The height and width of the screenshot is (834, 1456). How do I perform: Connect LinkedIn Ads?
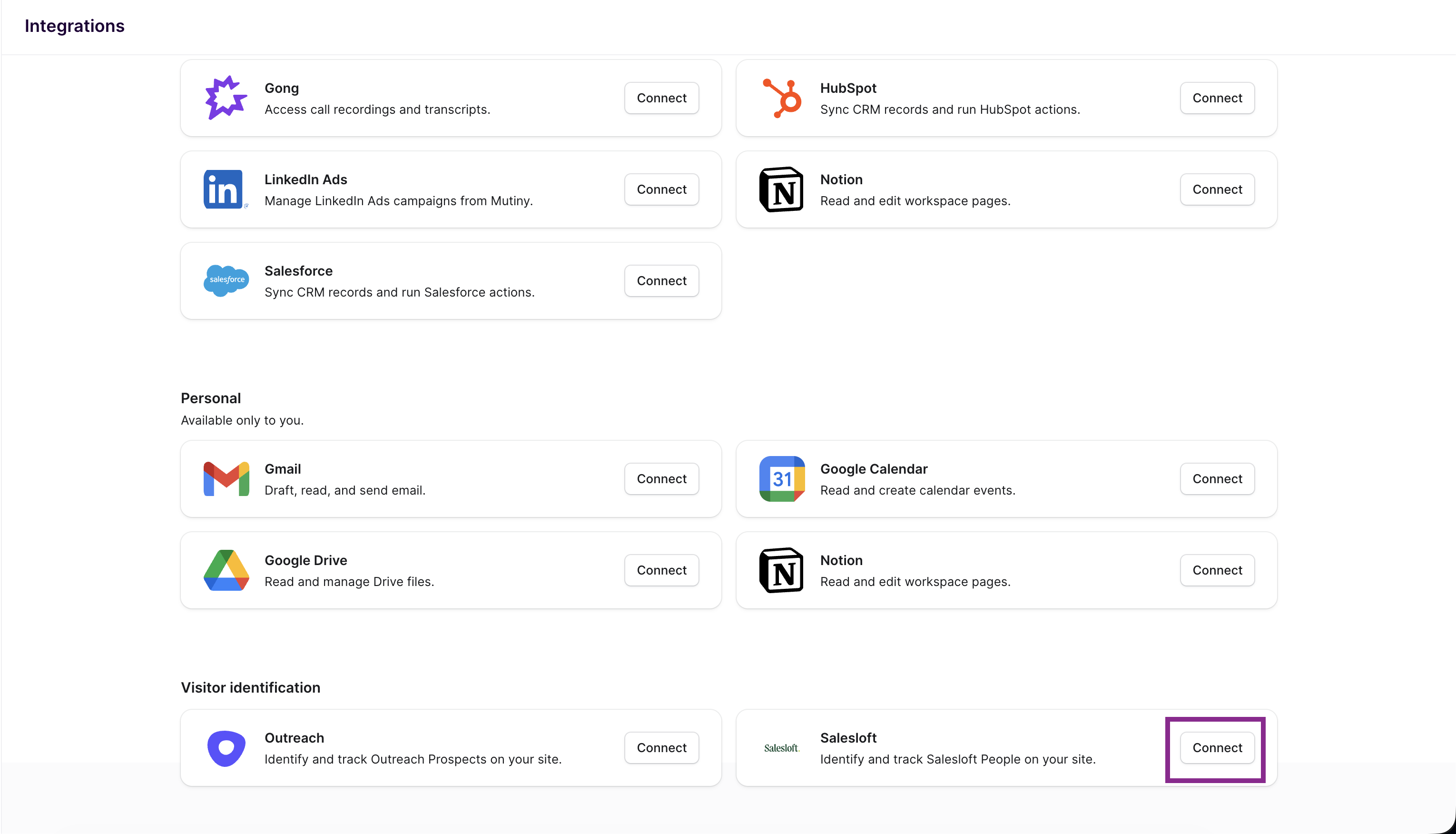(x=661, y=189)
